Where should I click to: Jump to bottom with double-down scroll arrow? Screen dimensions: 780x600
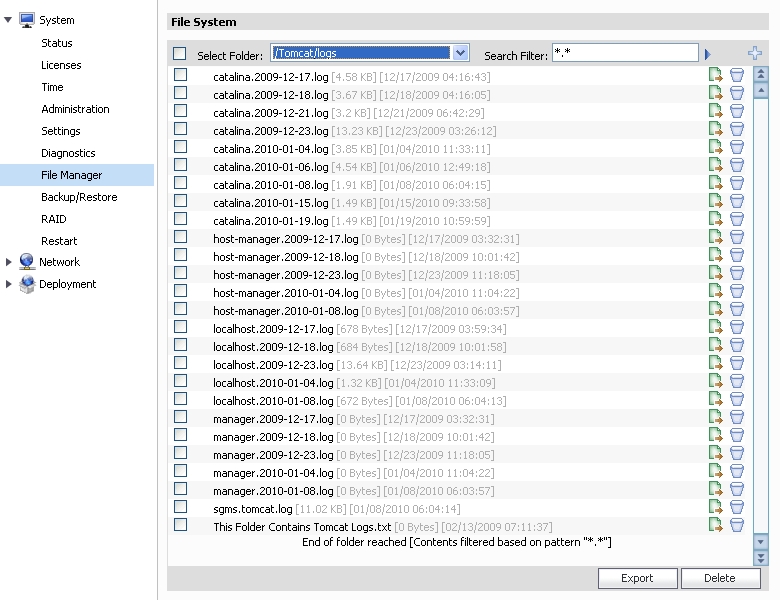(x=761, y=558)
